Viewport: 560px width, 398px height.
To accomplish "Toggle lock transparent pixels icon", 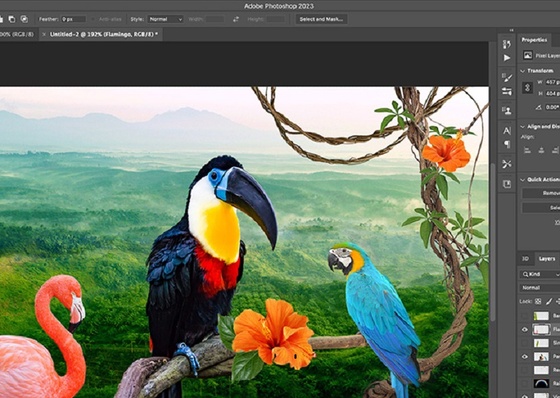I will pyautogui.click(x=538, y=301).
